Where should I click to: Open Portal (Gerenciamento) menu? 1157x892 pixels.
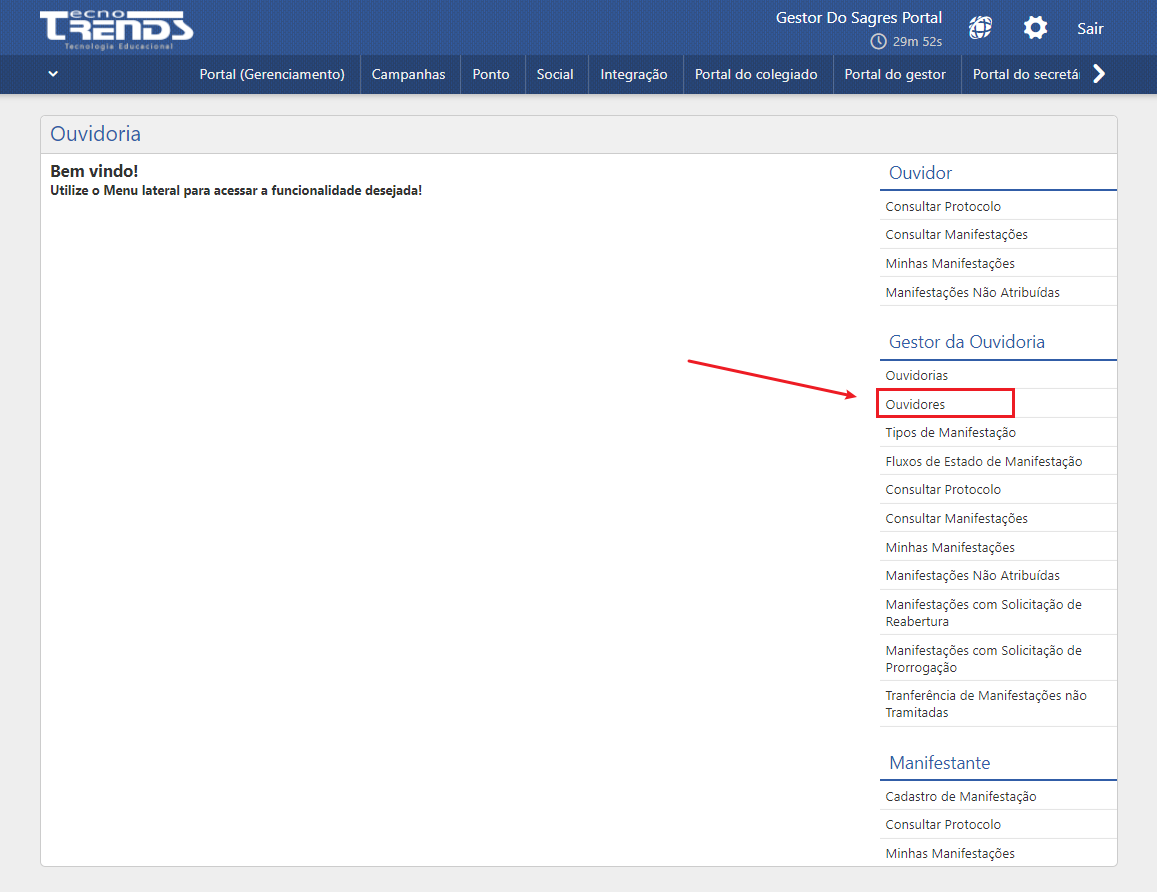pos(271,74)
